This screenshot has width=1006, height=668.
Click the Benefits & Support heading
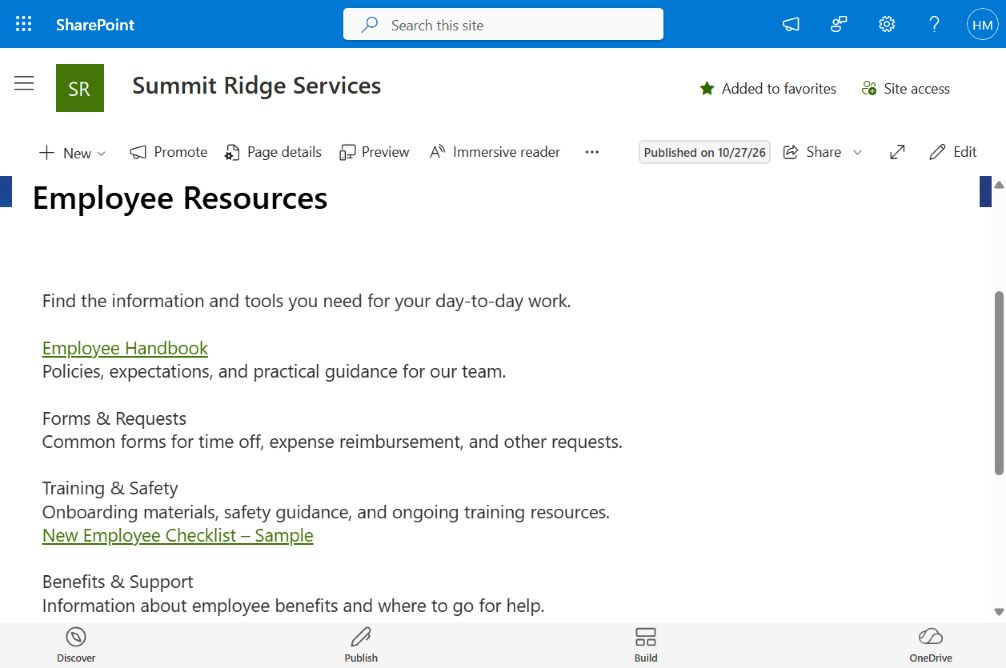click(117, 582)
